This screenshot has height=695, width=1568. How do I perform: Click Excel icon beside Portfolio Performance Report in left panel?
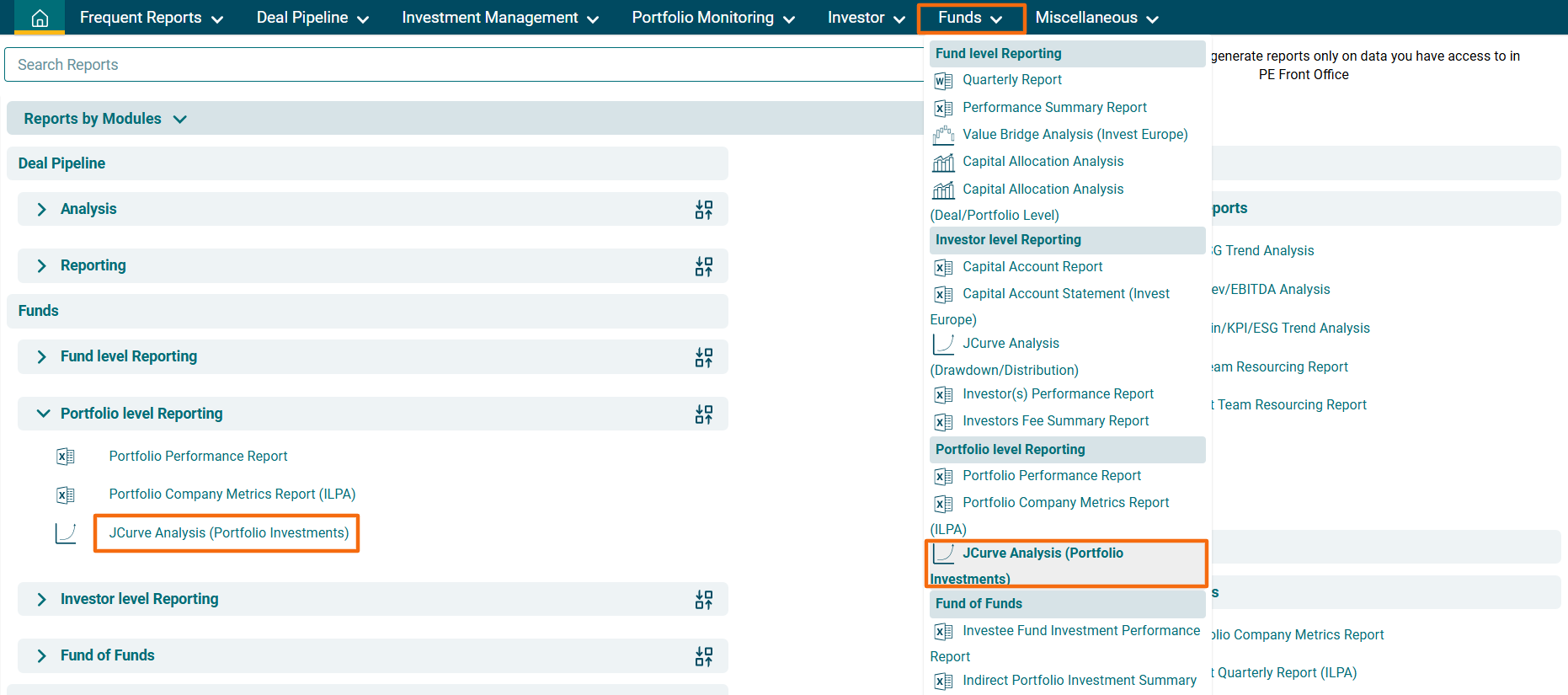pos(66,457)
